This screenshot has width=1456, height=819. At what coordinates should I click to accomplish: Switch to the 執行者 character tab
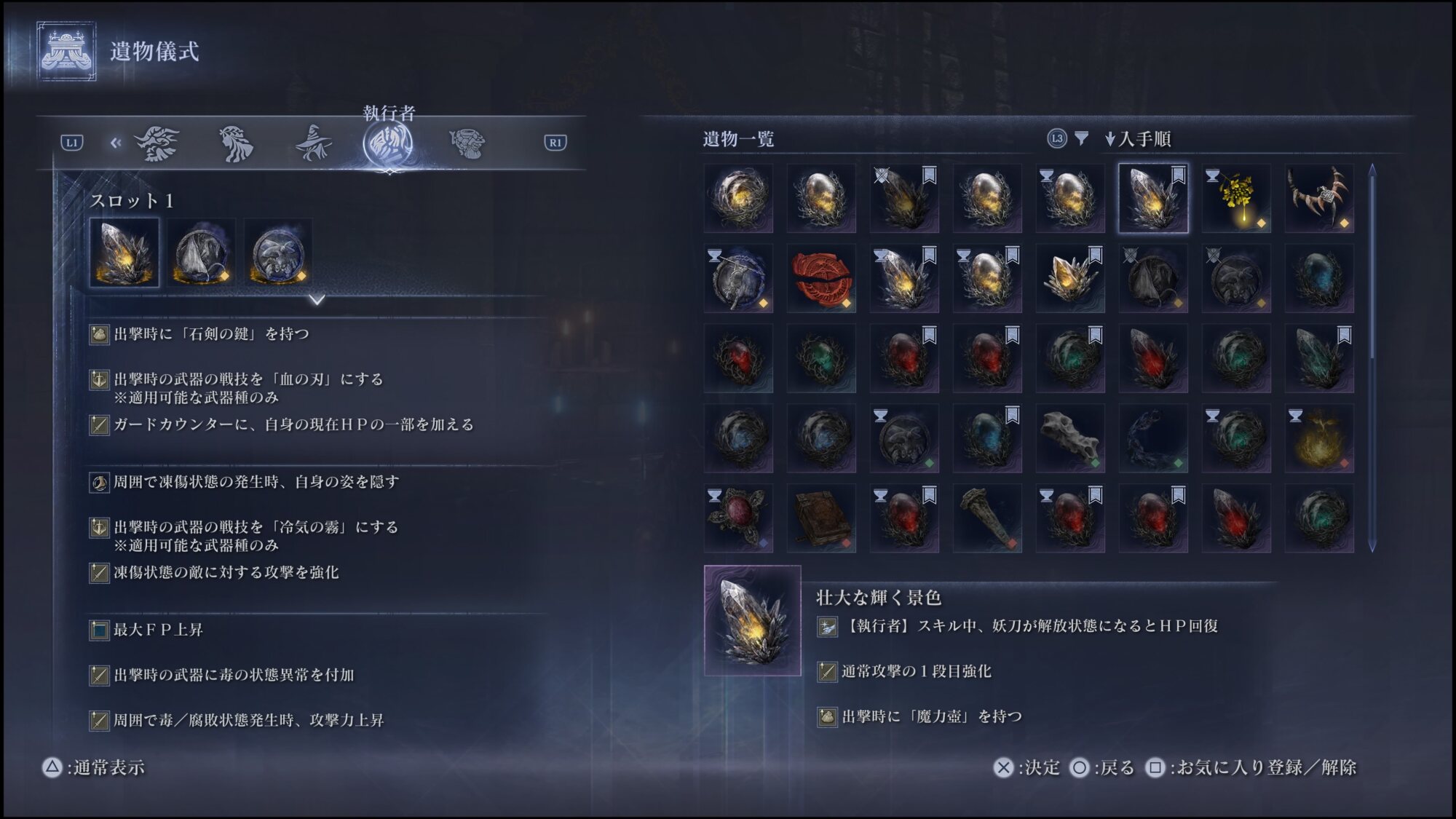(x=389, y=143)
